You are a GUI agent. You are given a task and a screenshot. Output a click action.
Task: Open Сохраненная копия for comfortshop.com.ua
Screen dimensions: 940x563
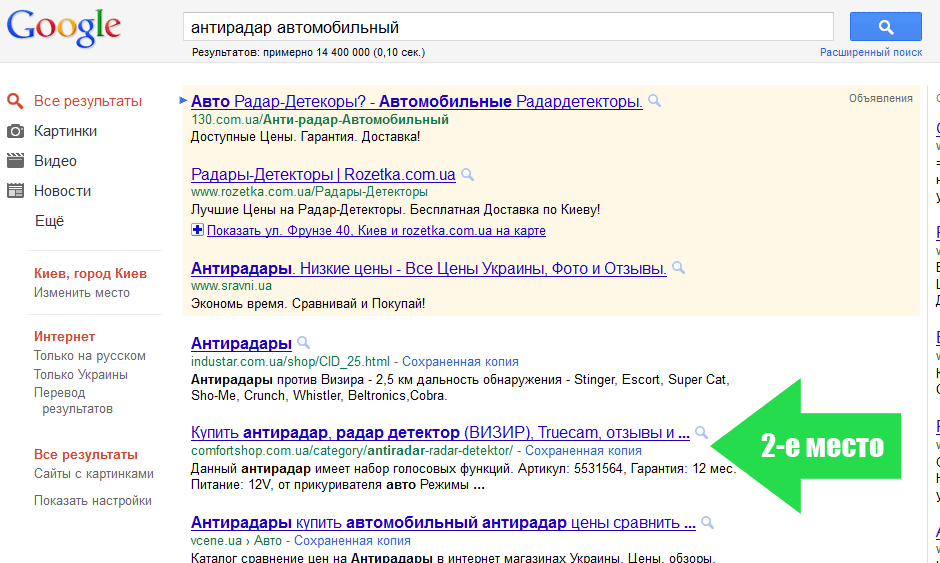point(583,450)
